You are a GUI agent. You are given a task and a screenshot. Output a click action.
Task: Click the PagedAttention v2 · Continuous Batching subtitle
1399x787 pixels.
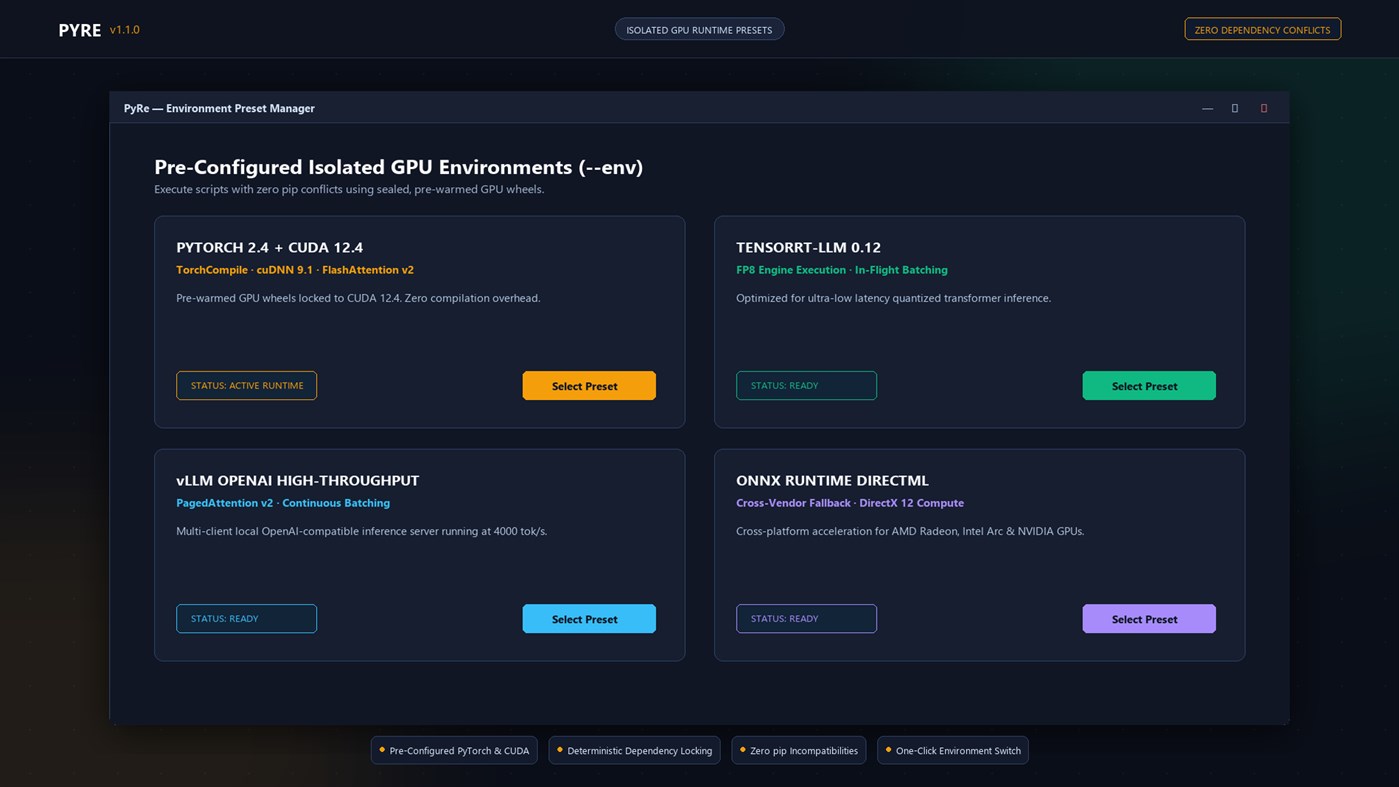coord(283,503)
